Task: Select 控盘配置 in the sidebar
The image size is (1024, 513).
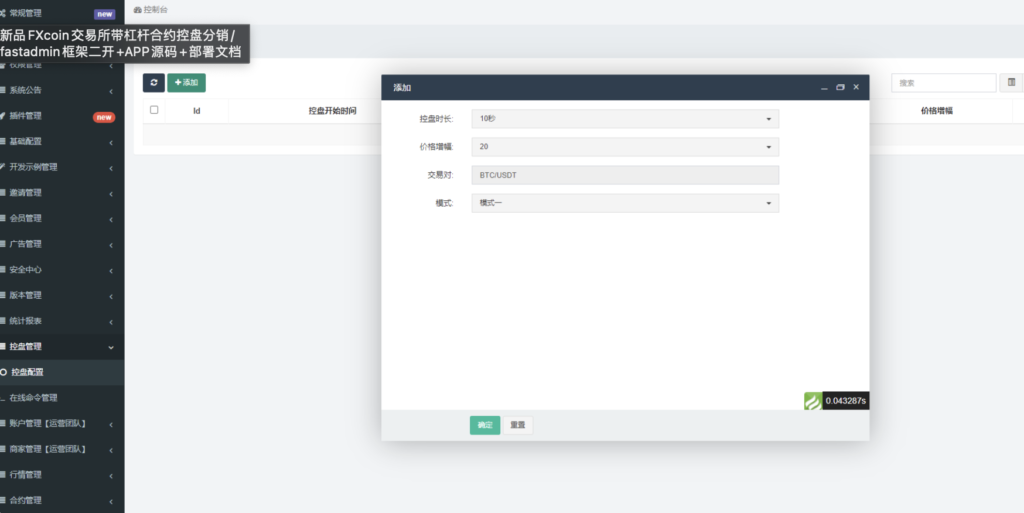Action: [x=28, y=372]
